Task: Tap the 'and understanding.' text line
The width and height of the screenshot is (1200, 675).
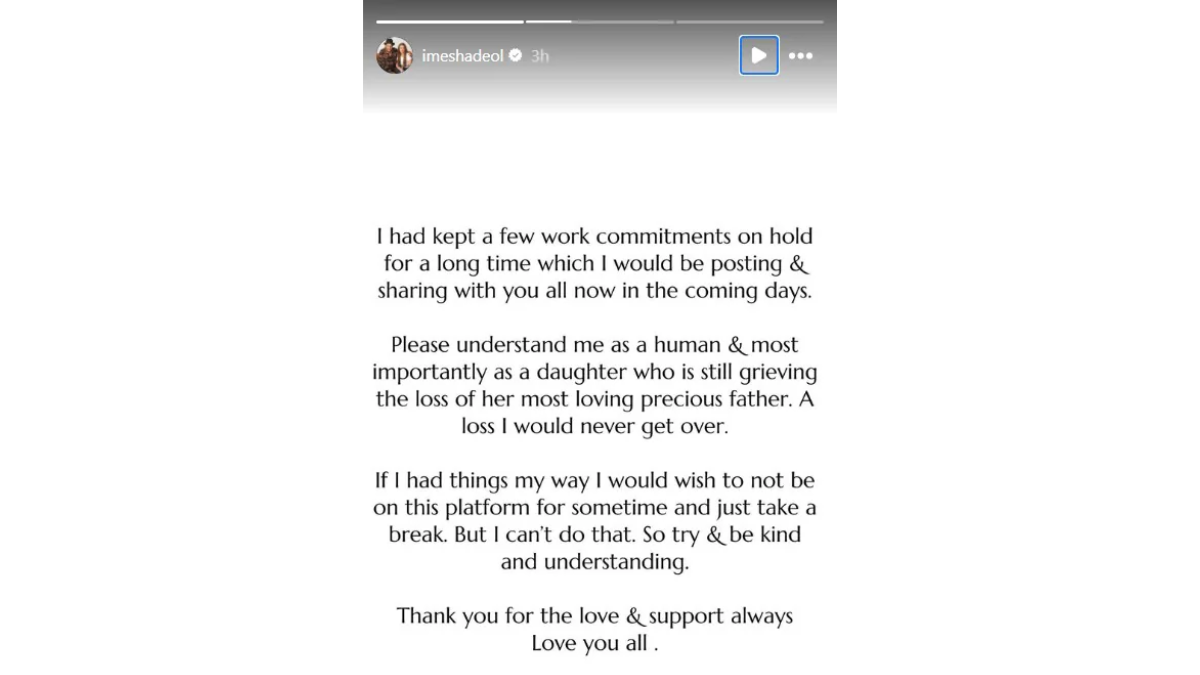Action: coord(595,562)
